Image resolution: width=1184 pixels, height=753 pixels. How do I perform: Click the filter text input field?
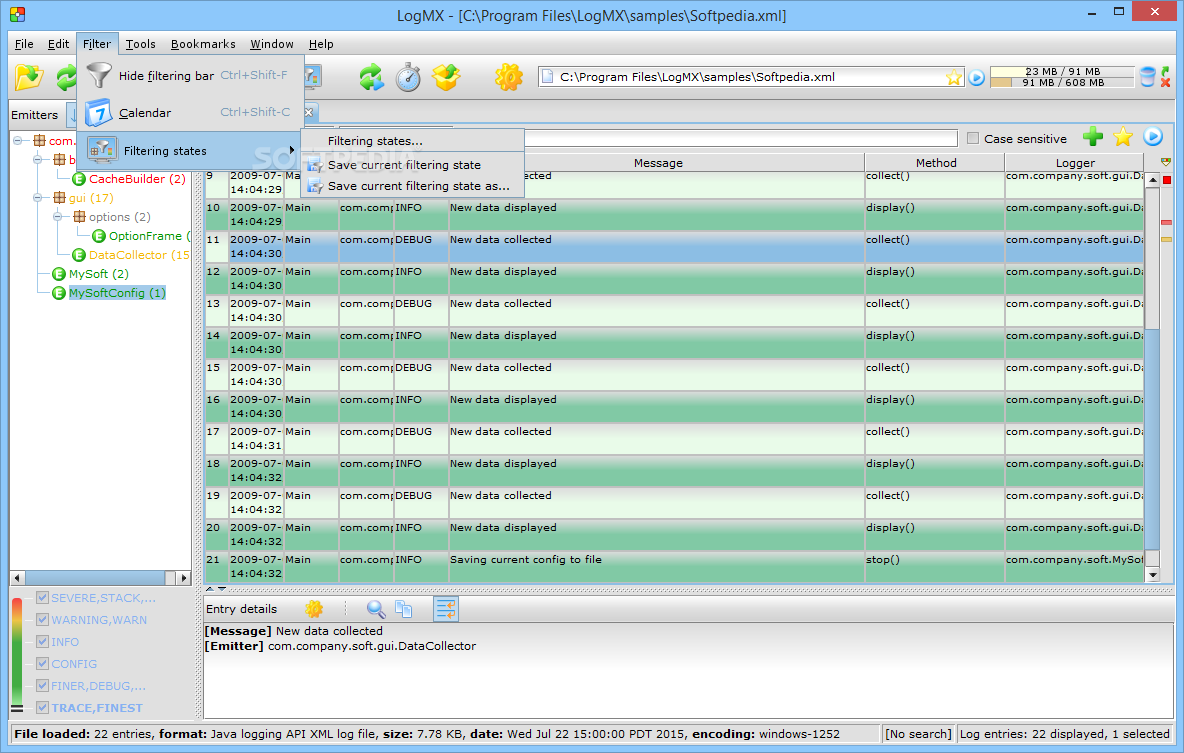(x=741, y=138)
